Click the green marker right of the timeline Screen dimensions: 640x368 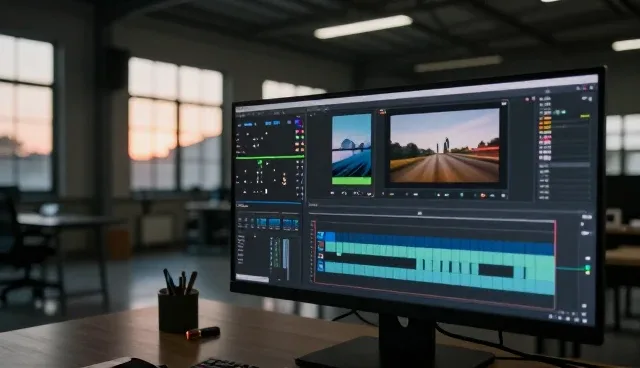(587, 268)
